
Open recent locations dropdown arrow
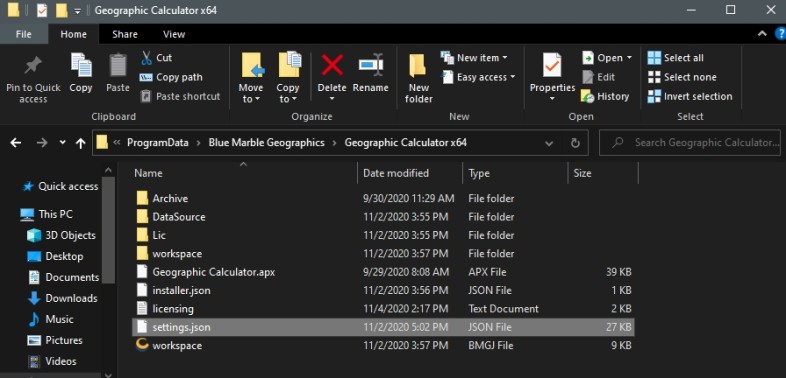[x=62, y=143]
